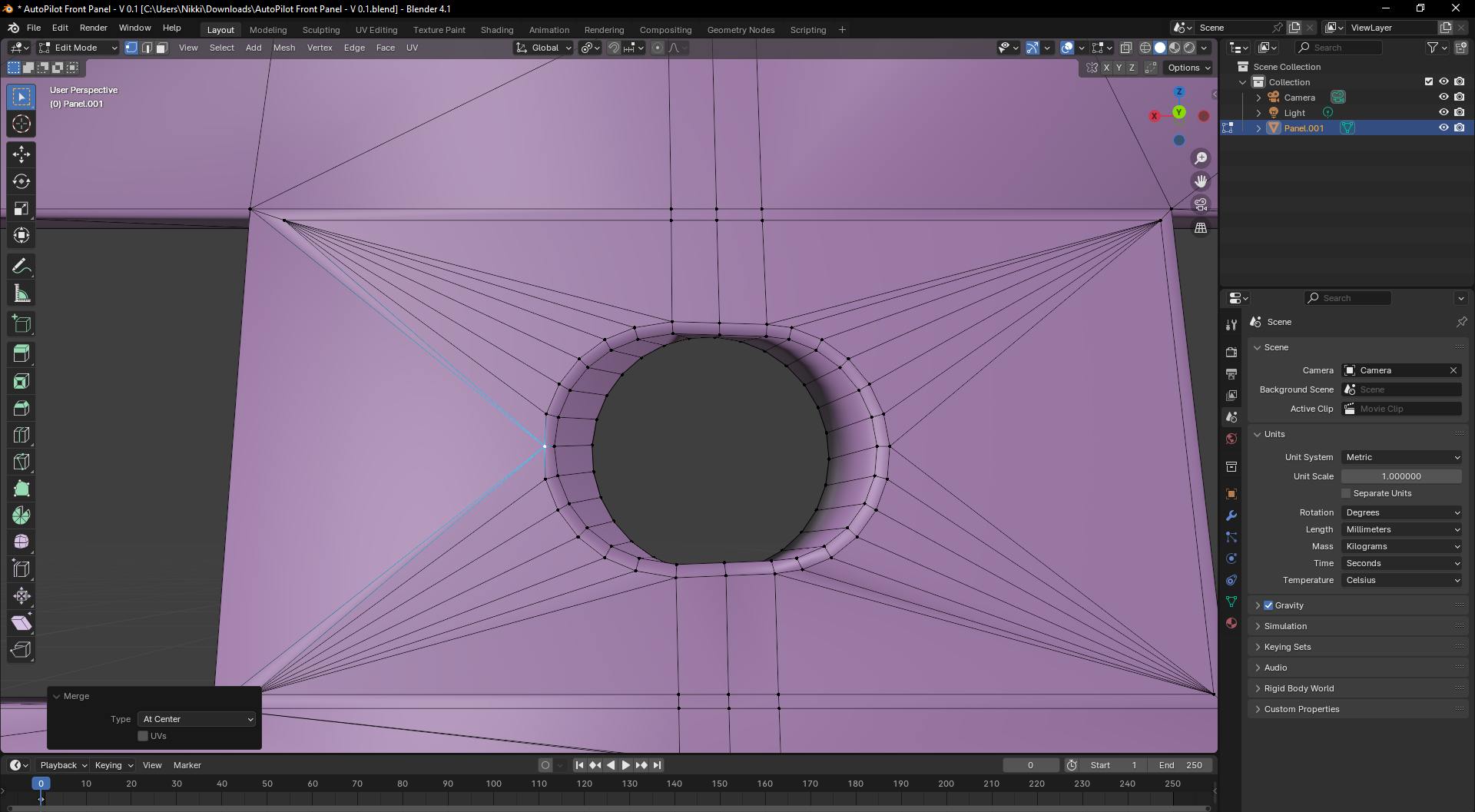1475x812 pixels.
Task: Click the Options button in viewport
Action: tap(1188, 68)
